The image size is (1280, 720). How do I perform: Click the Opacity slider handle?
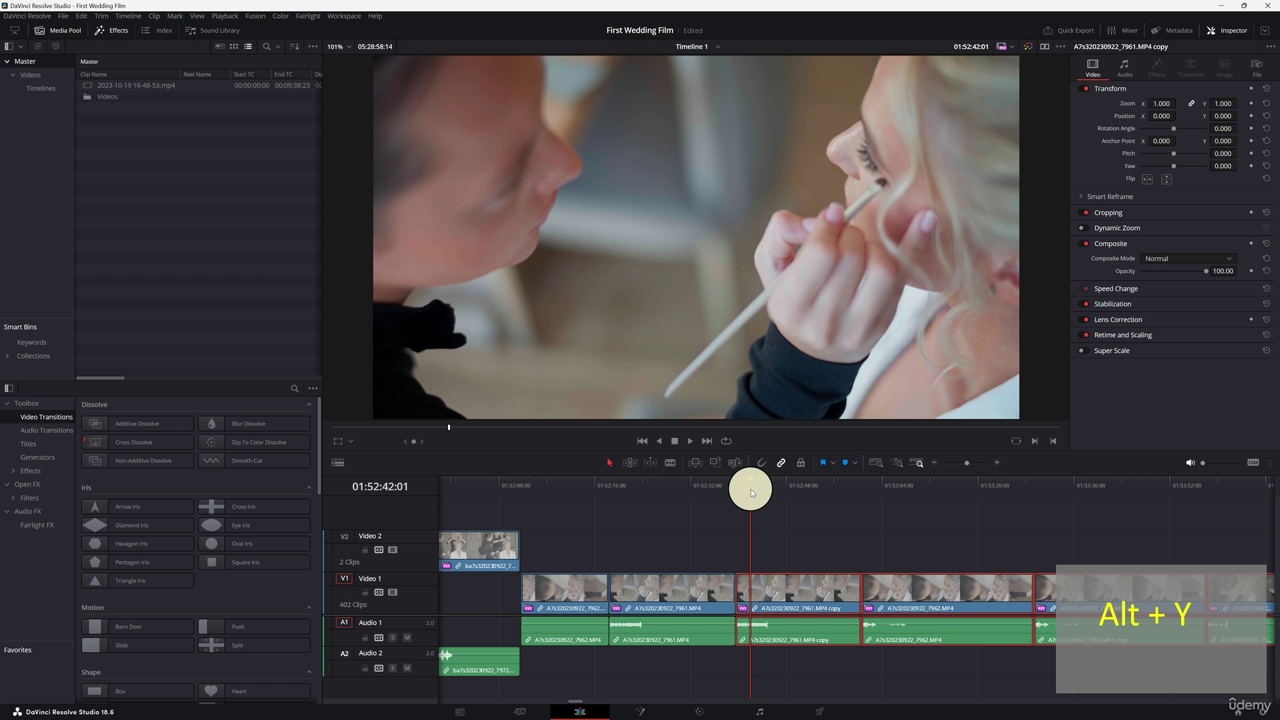click(1206, 271)
